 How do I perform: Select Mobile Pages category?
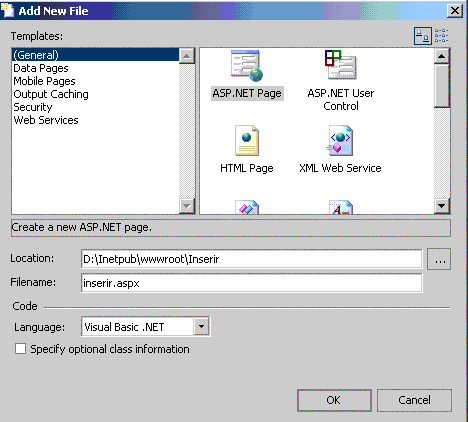point(44,81)
